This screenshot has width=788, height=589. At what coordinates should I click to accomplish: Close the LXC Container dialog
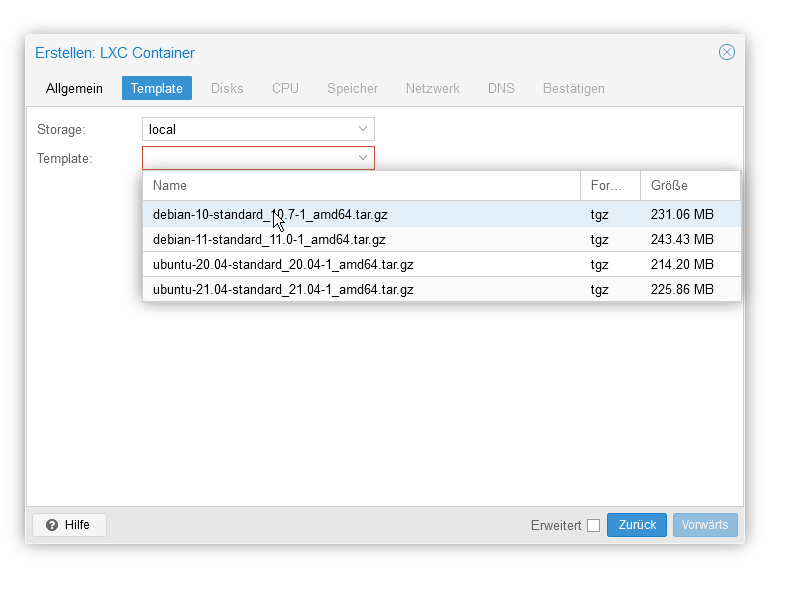(726, 52)
